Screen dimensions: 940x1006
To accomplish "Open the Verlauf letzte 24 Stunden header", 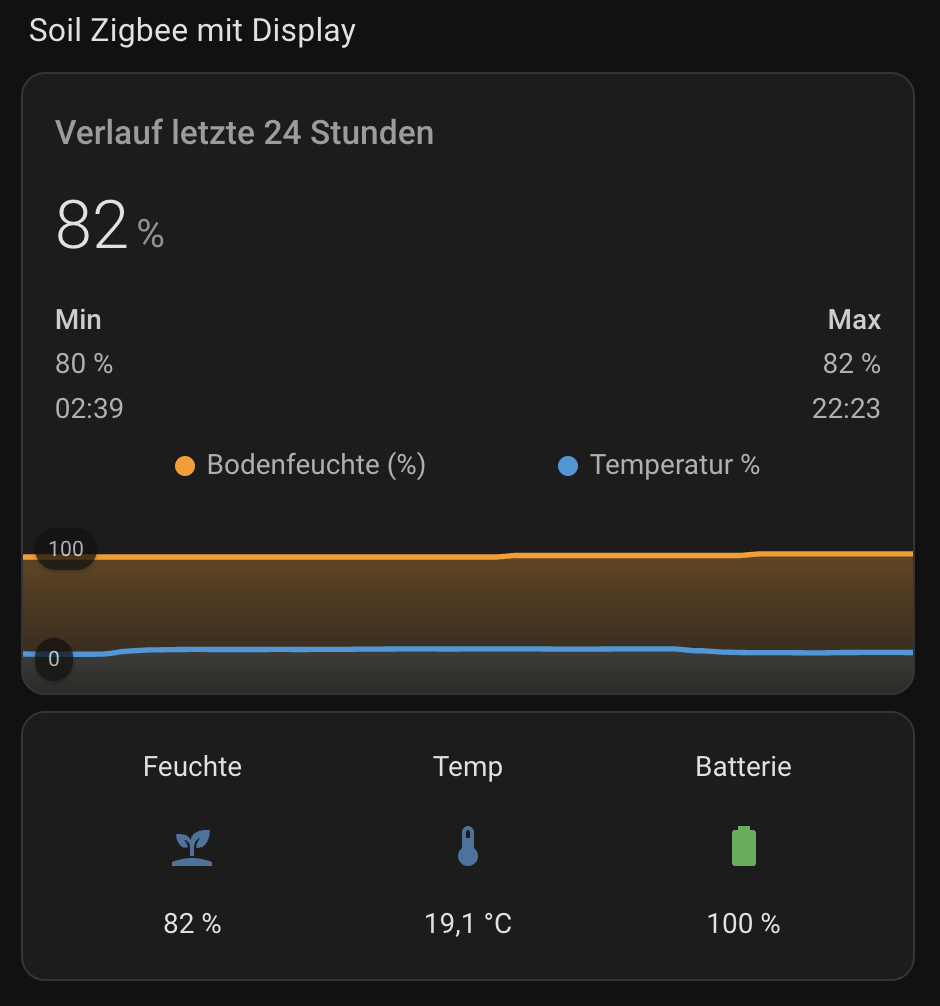I will coord(245,133).
